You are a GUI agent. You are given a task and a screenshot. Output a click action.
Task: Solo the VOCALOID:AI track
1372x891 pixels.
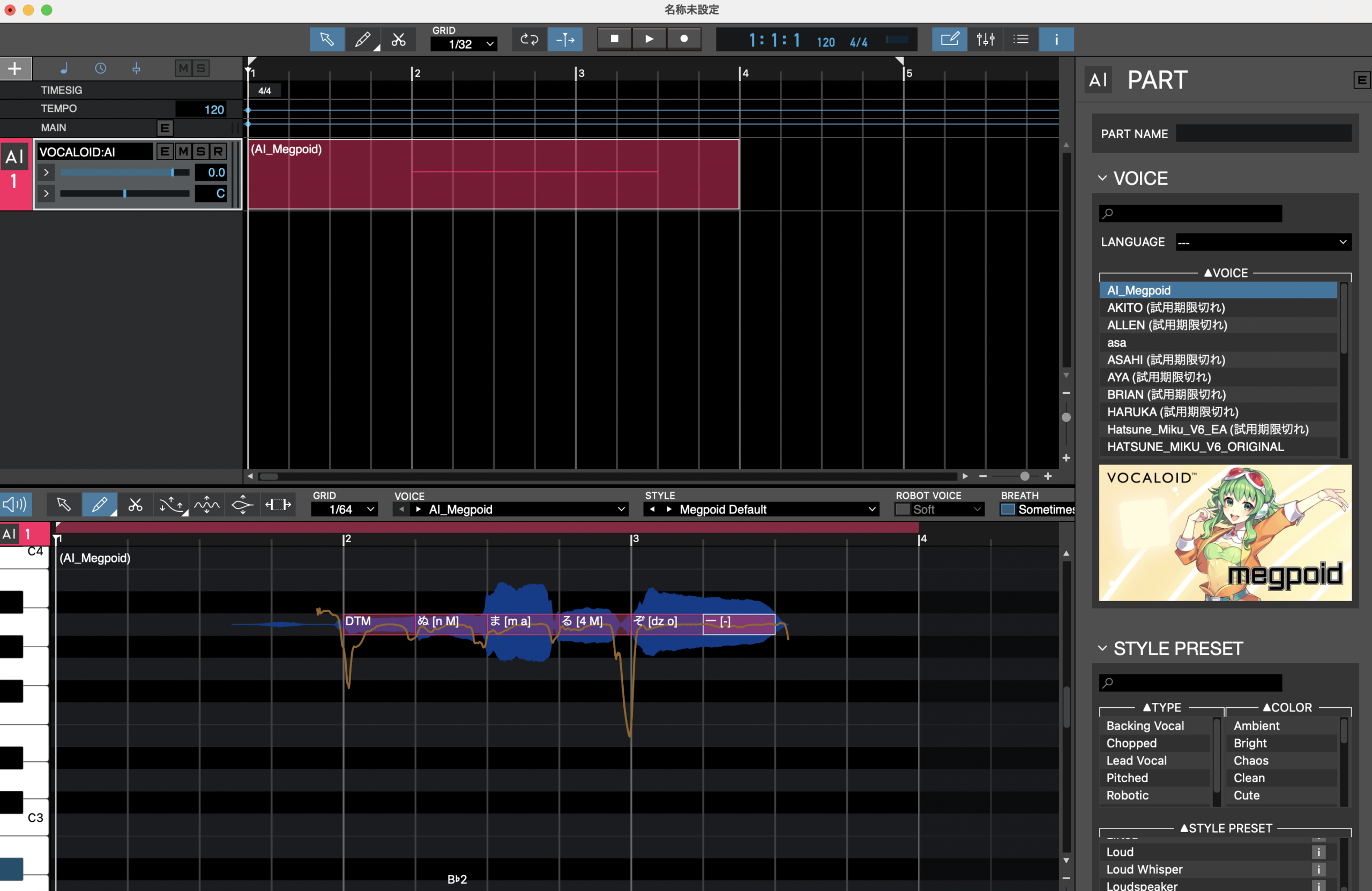(x=200, y=152)
